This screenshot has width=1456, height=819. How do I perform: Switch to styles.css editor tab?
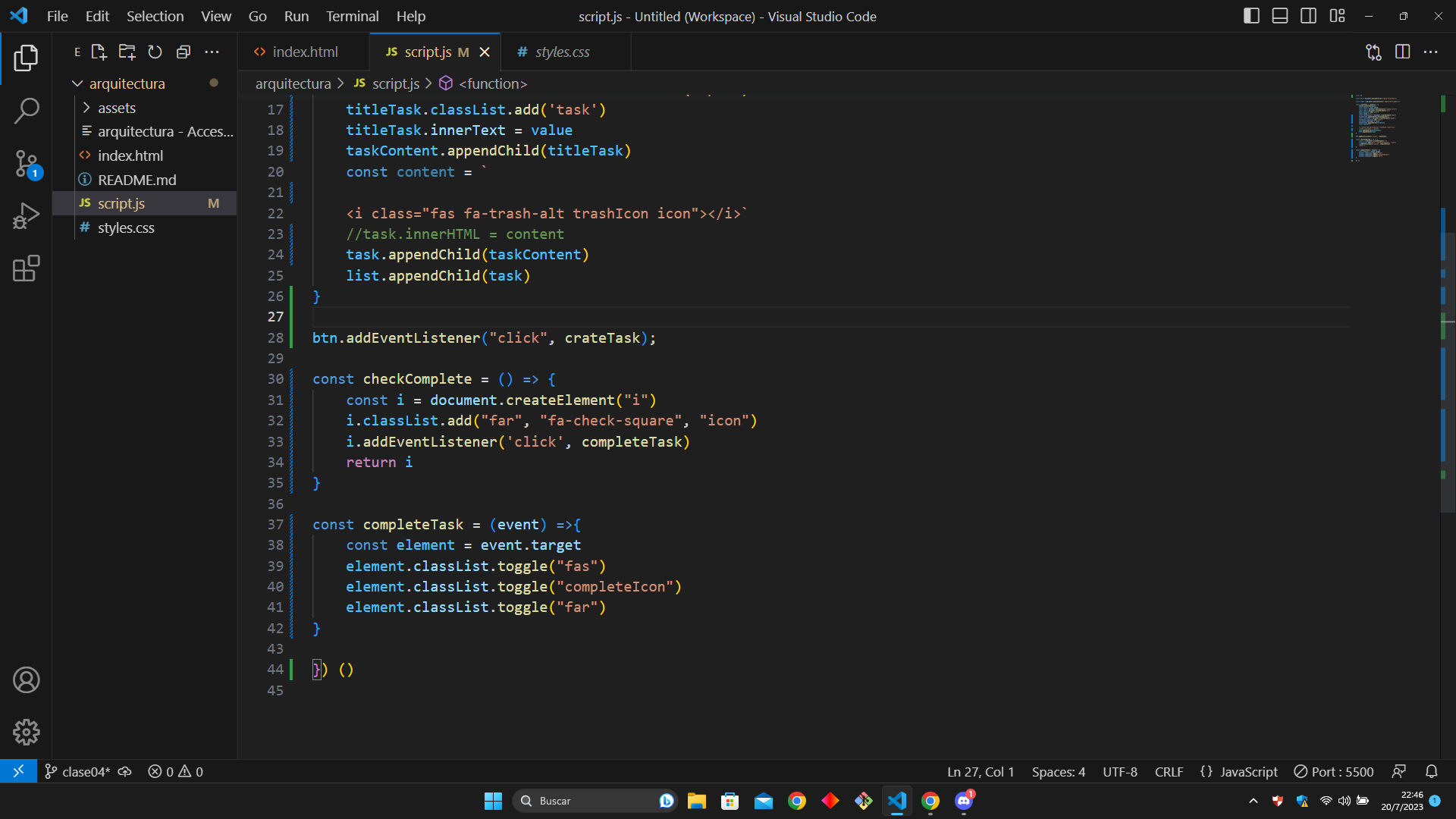[x=565, y=52]
